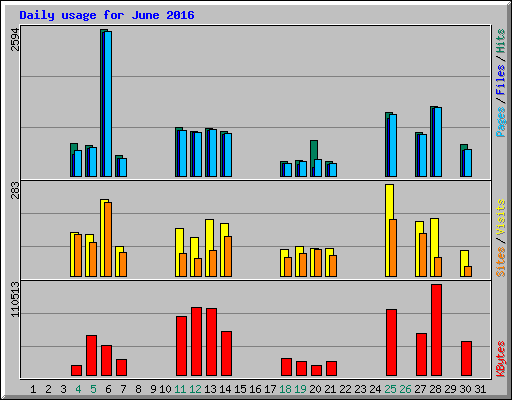512x400 pixels.
Task: Click the day 11 cyan pages bar
Action: (x=183, y=153)
